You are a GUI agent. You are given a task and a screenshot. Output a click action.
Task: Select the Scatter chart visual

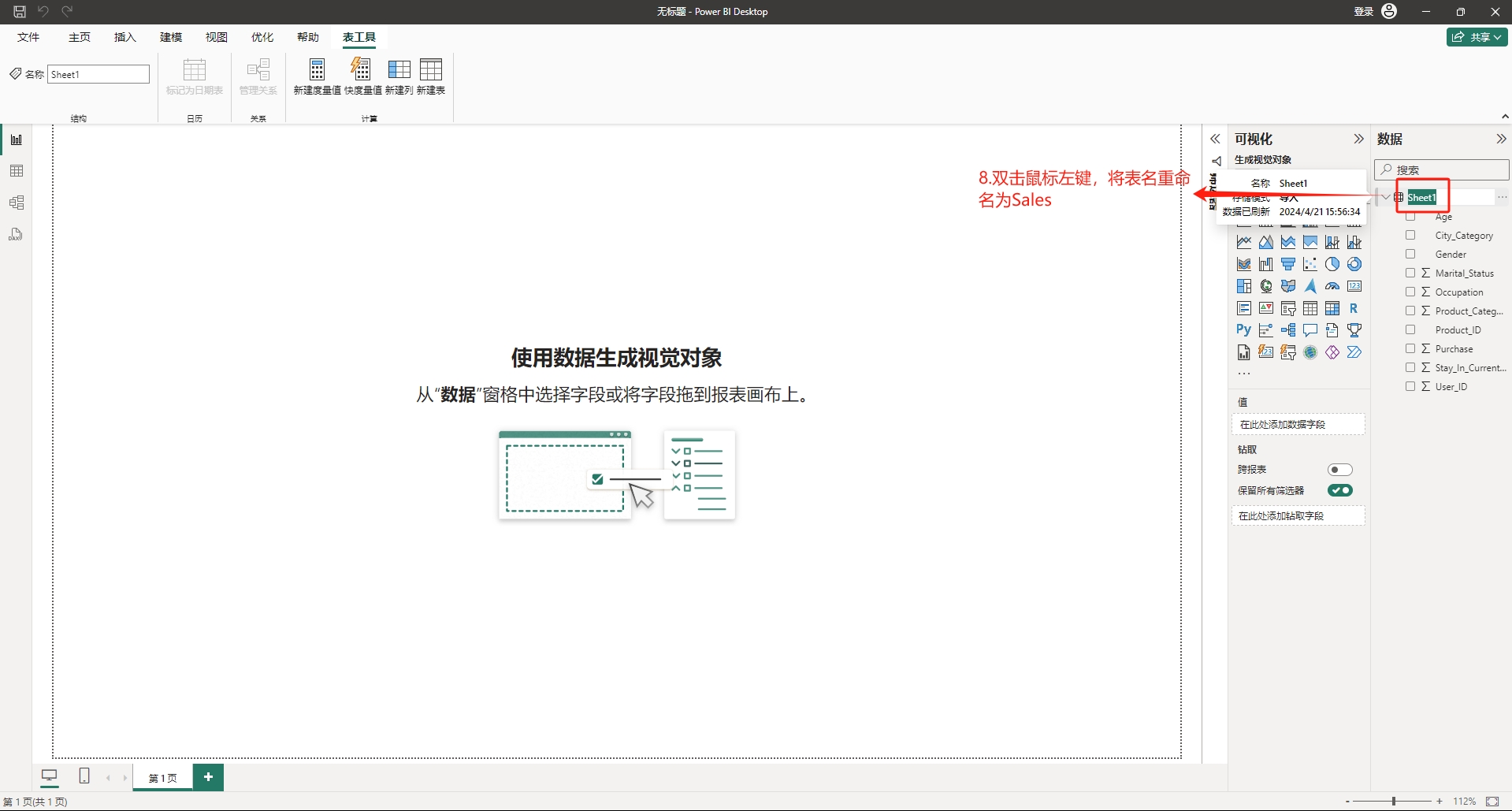1310,264
